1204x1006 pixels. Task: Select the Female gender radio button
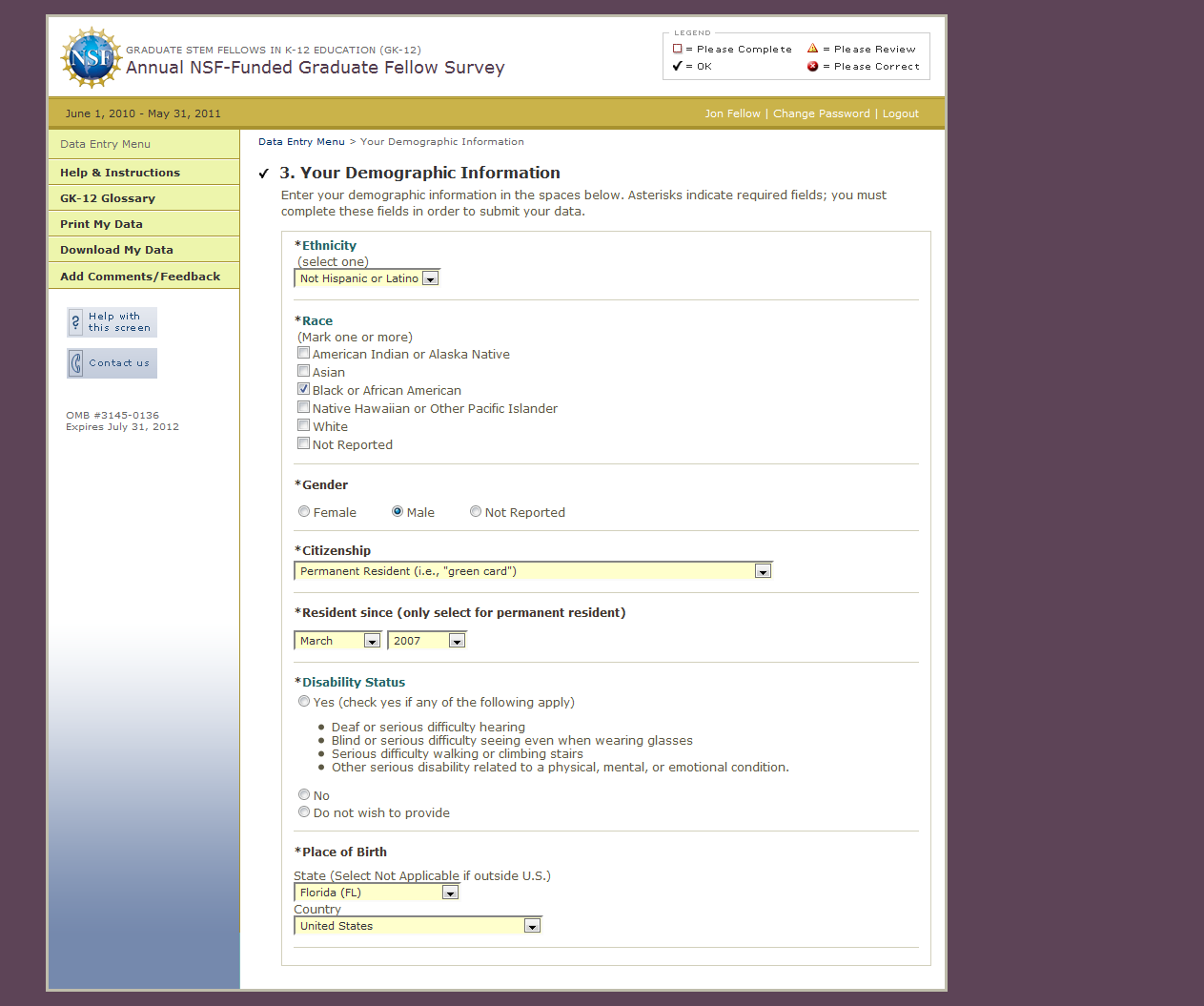pyautogui.click(x=304, y=512)
